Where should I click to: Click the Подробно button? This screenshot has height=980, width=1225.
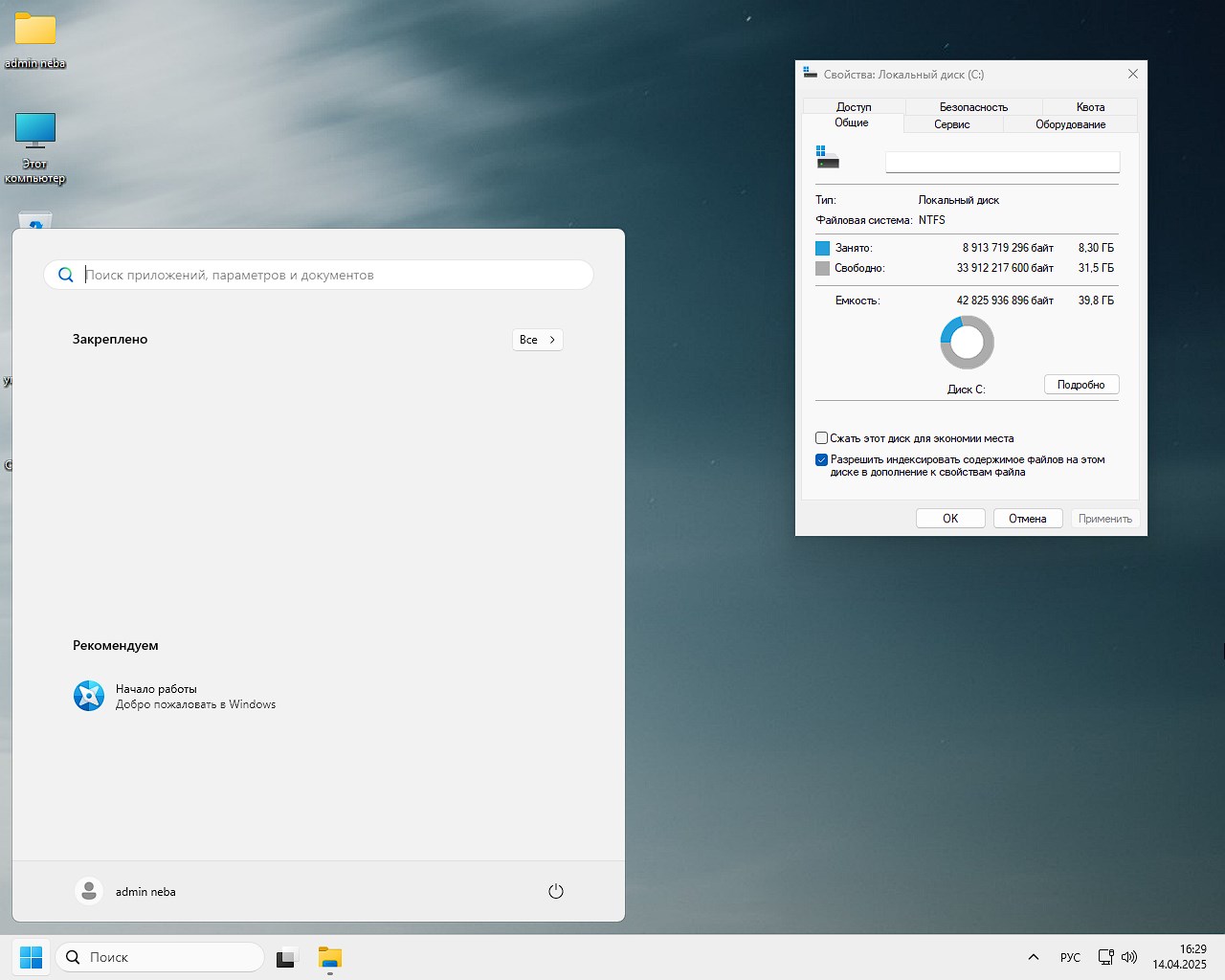(1080, 385)
